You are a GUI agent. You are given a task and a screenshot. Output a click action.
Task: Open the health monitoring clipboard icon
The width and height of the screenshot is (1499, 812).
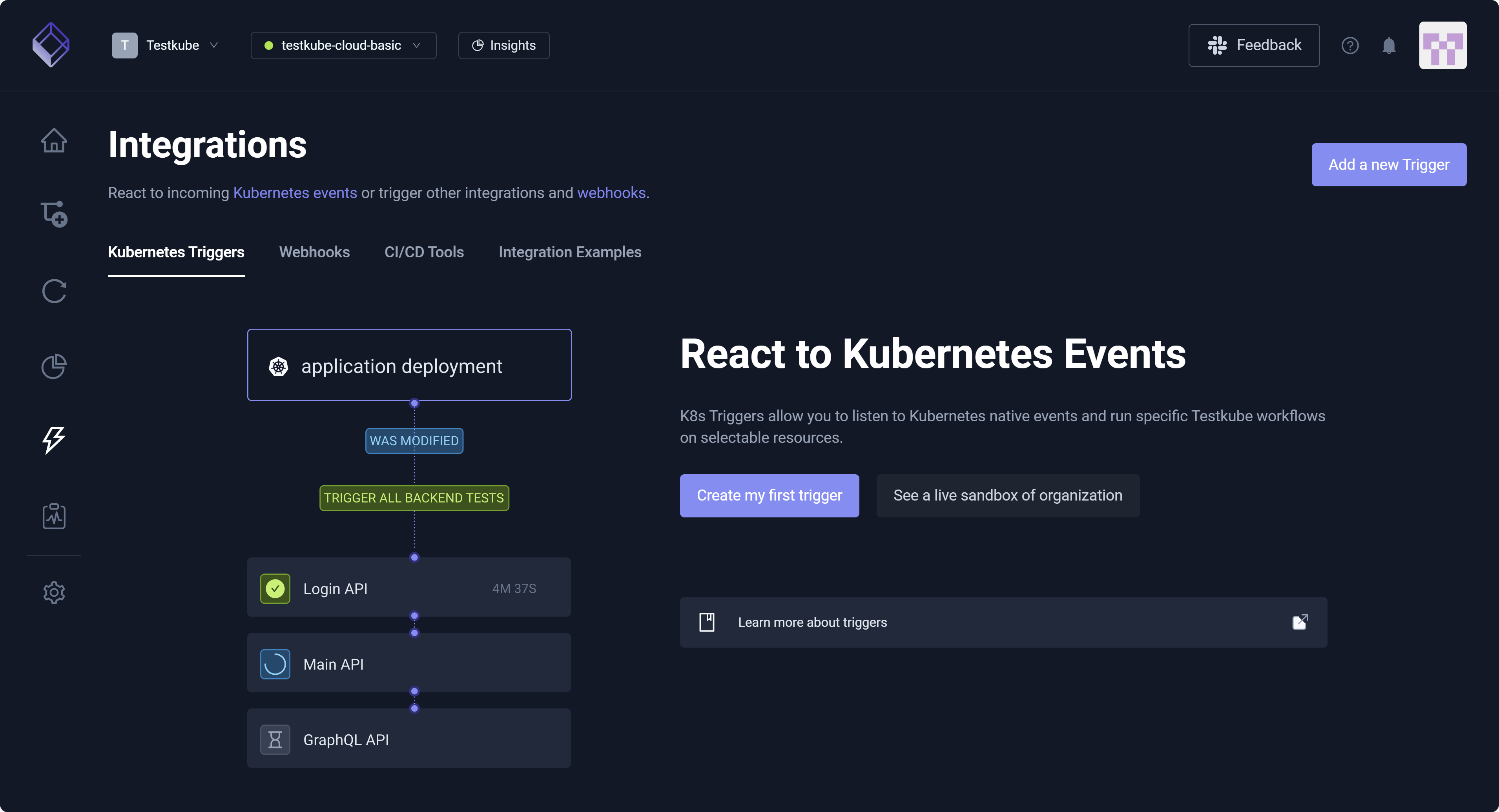tap(53, 515)
